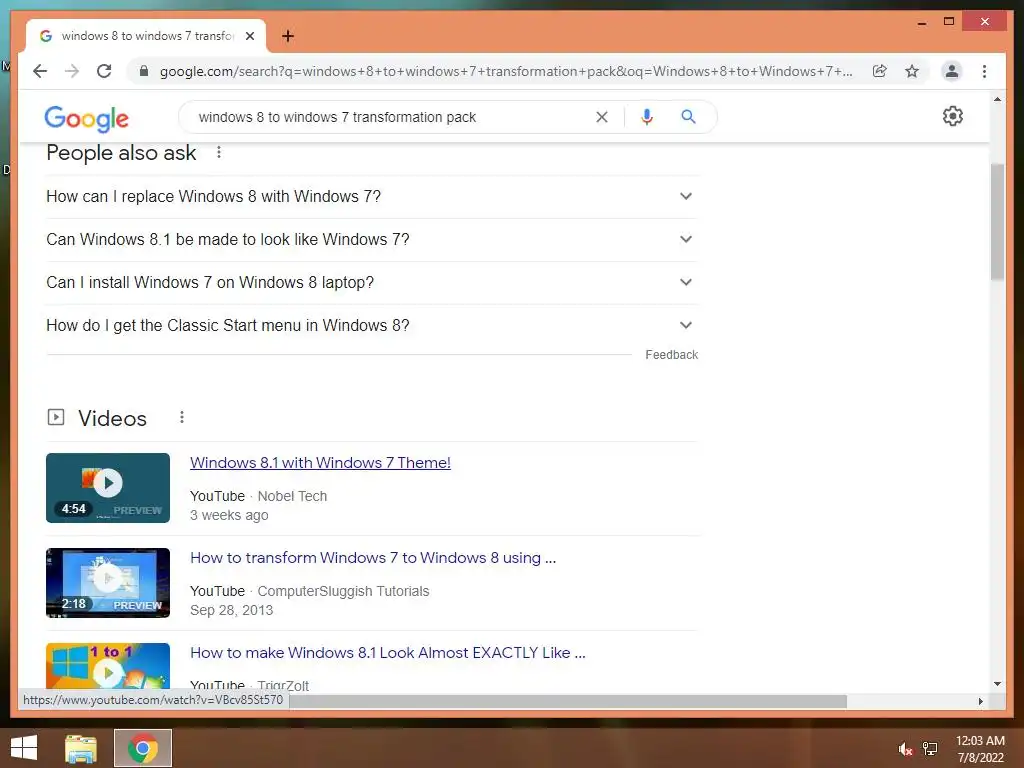Screen dimensions: 1024x768
Task: Click the horizontal scrollbar thumb
Action: click(x=568, y=701)
